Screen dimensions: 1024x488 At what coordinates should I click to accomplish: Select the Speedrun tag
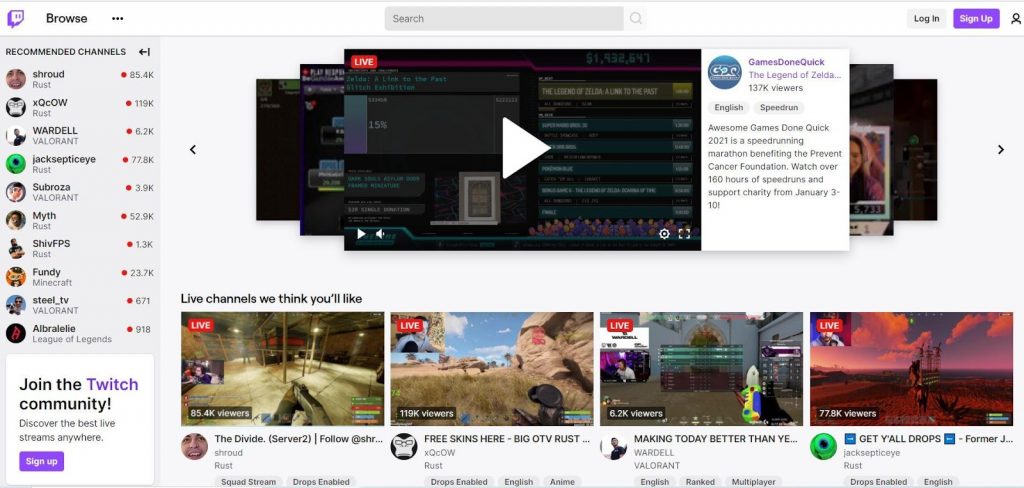(779, 107)
